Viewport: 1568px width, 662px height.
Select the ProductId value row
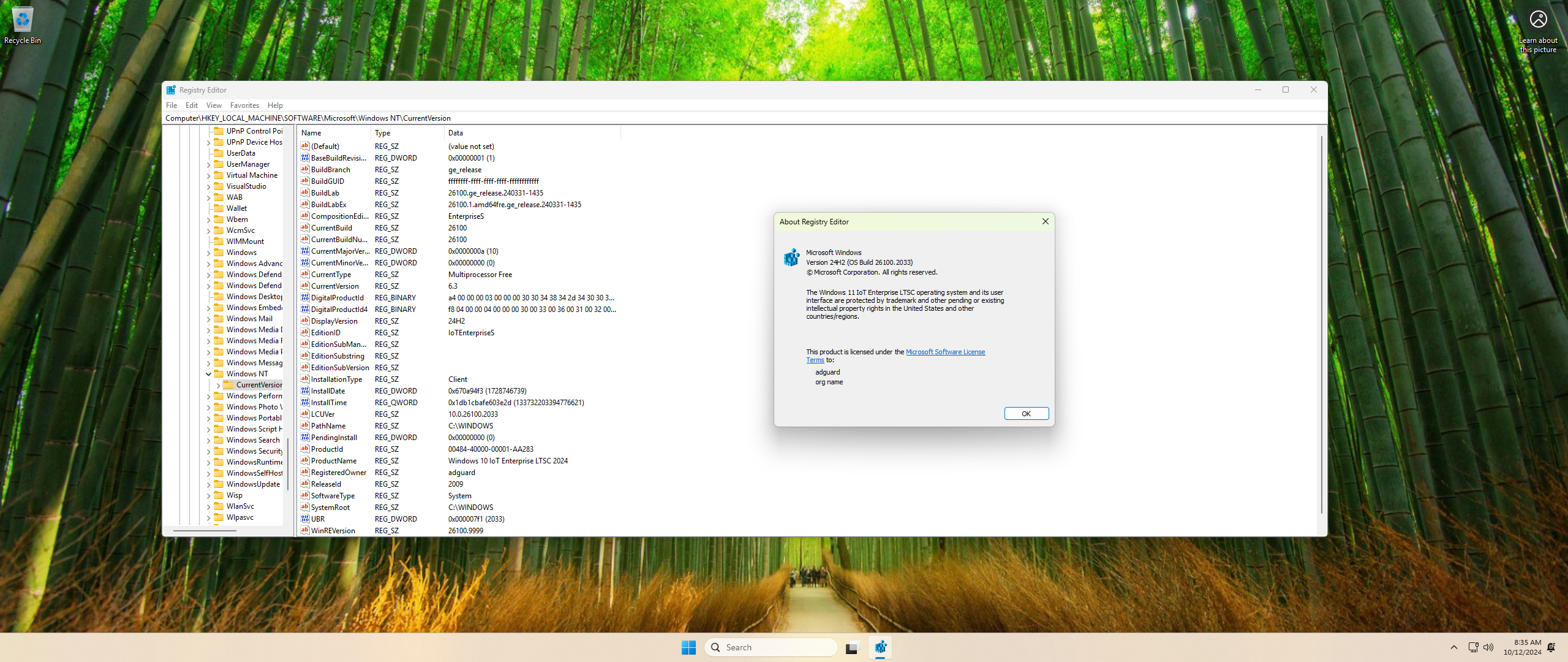tap(459, 449)
